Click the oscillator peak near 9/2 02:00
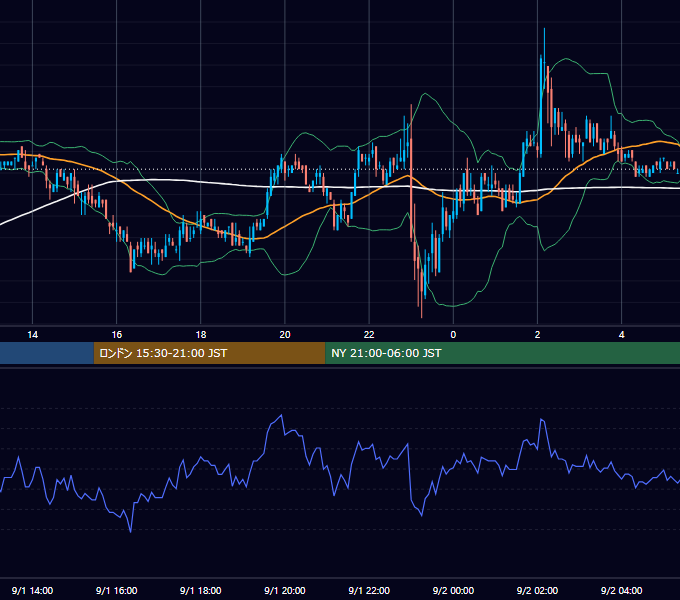 click(541, 419)
